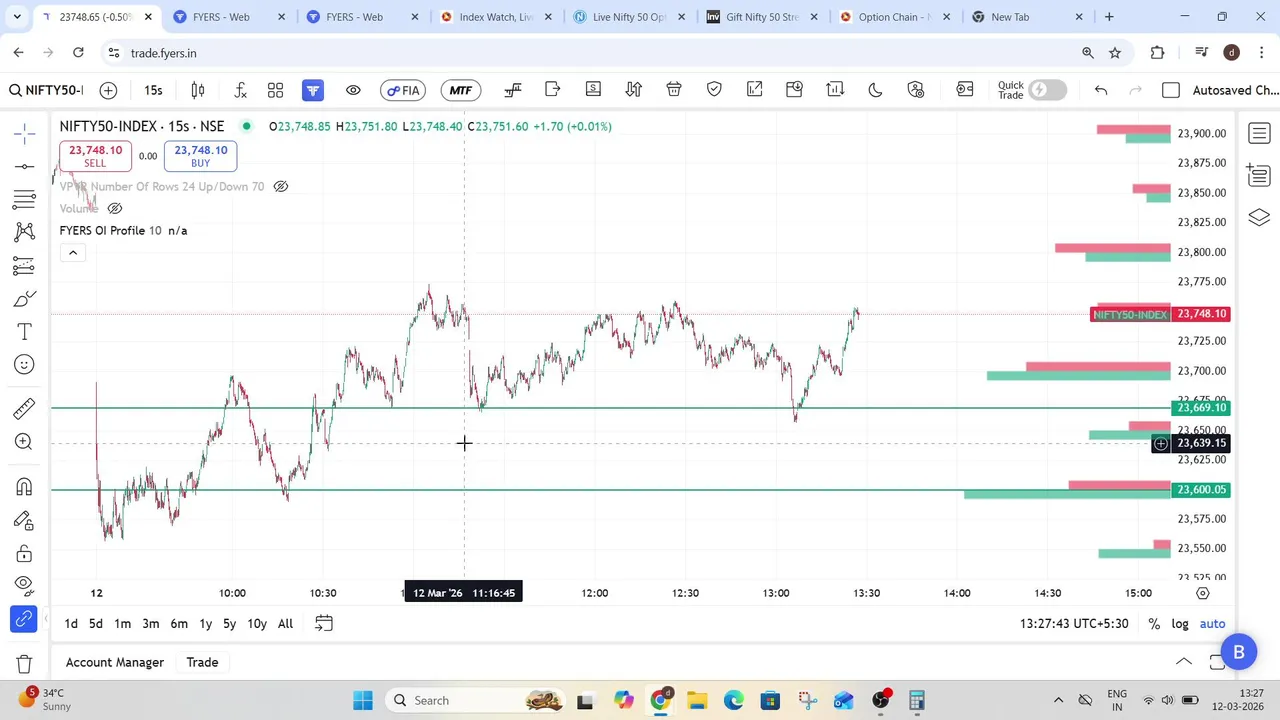
Task: Expand the system tray hidden icons
Action: pos(1059,700)
